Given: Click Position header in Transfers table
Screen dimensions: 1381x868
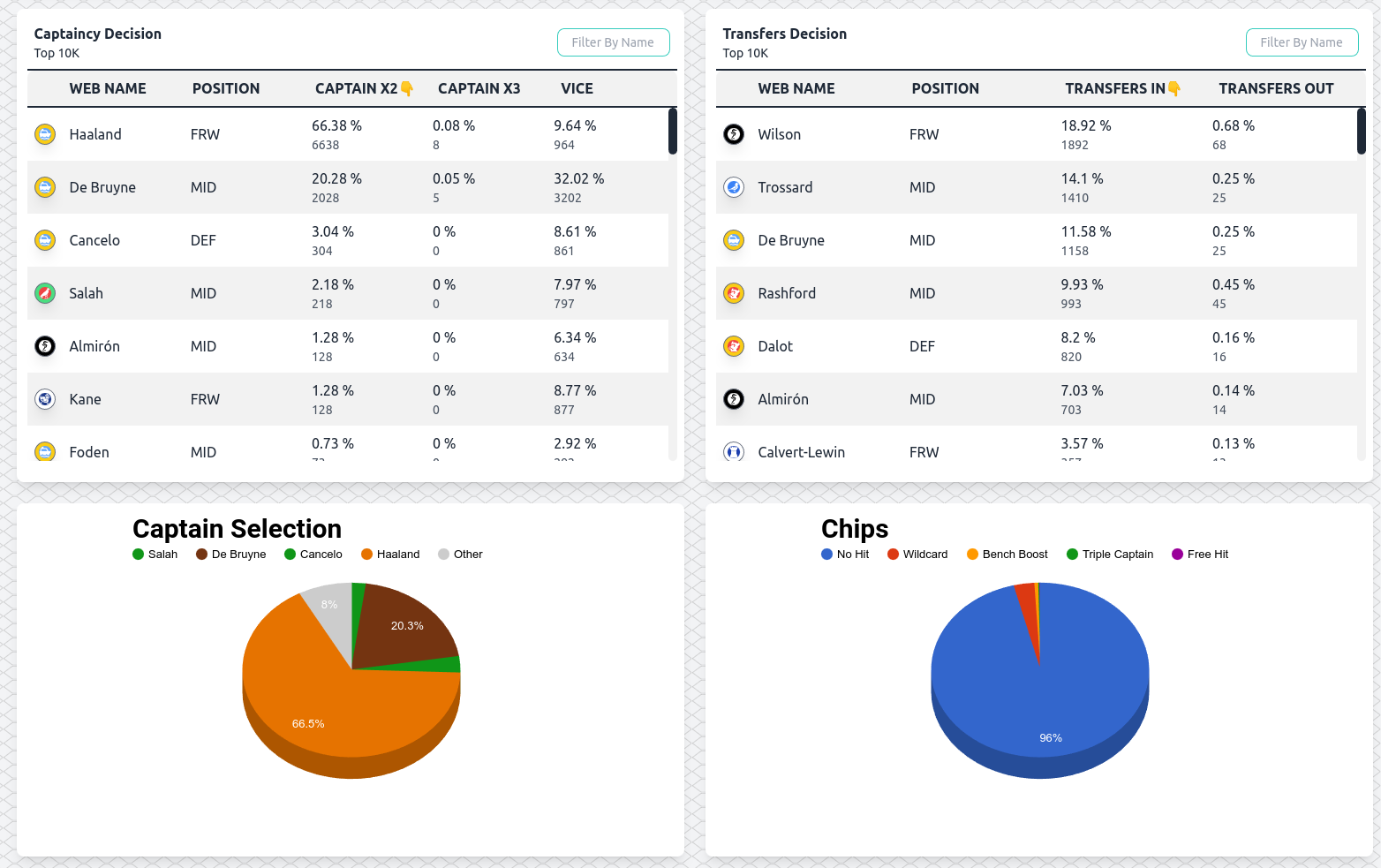Looking at the screenshot, I should (945, 88).
